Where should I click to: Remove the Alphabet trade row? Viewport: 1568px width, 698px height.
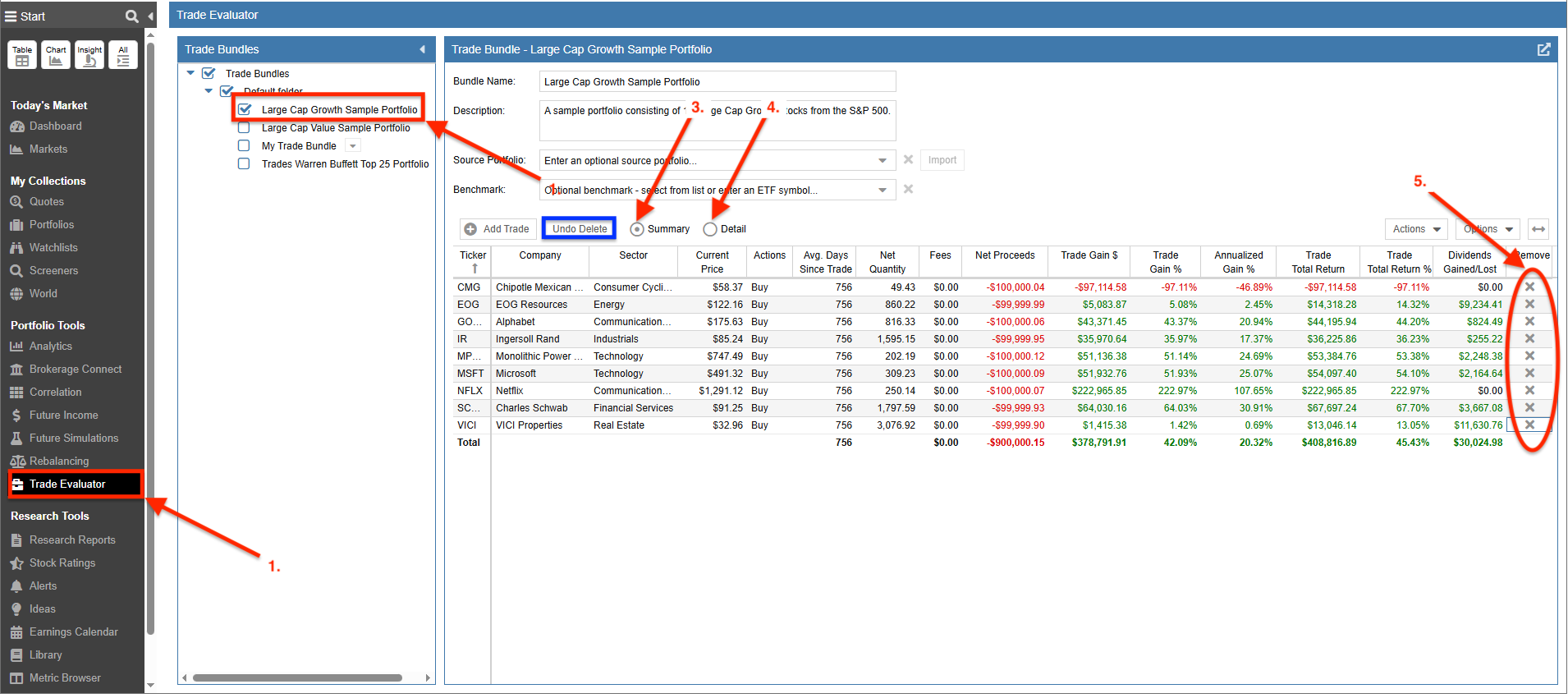(1529, 321)
